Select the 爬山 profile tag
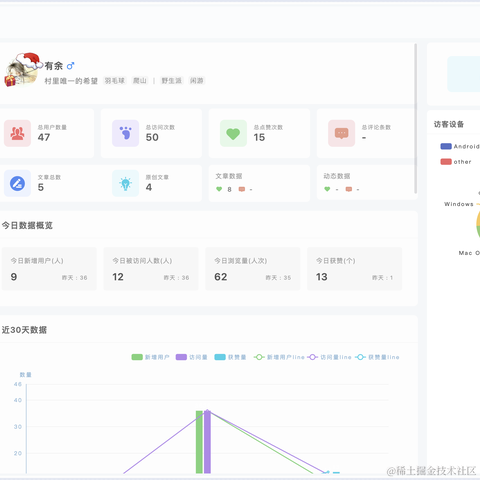The image size is (480, 480). tap(140, 81)
